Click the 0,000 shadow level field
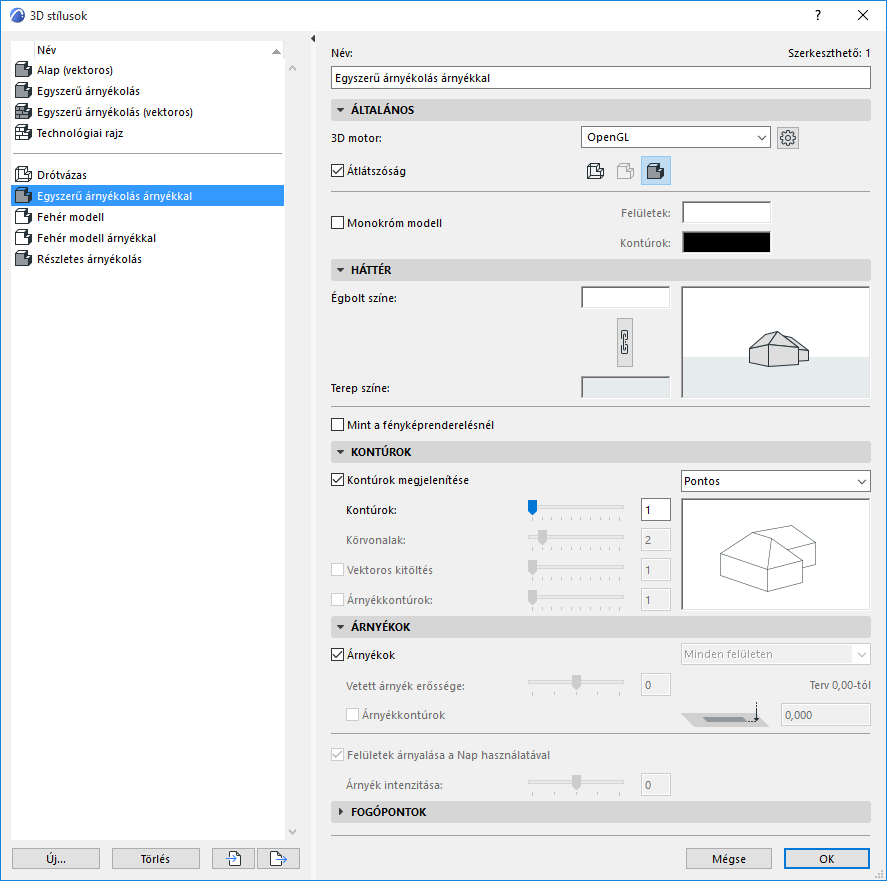 pyautogui.click(x=825, y=715)
